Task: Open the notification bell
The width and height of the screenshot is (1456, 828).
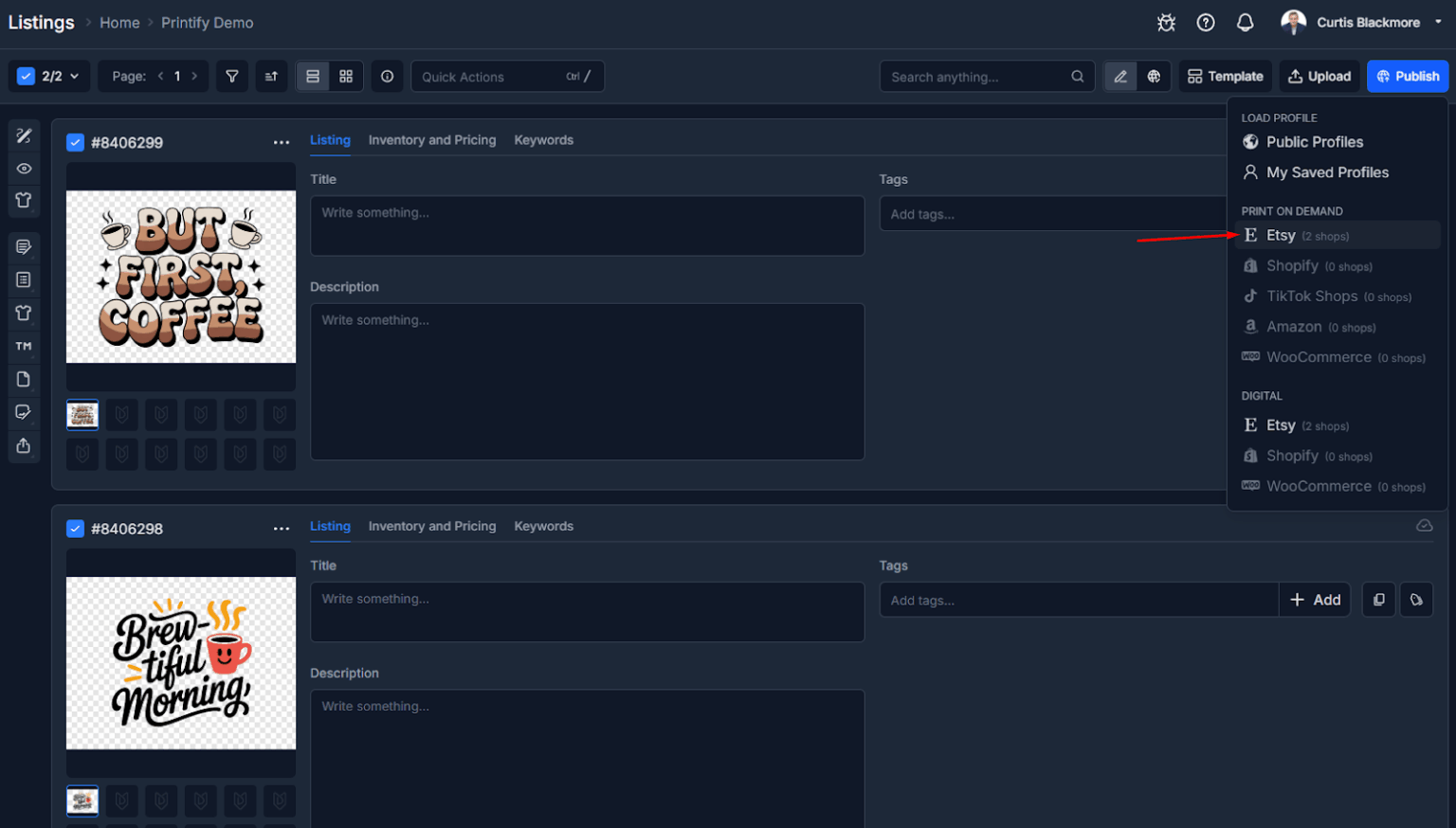Action: [x=1245, y=22]
